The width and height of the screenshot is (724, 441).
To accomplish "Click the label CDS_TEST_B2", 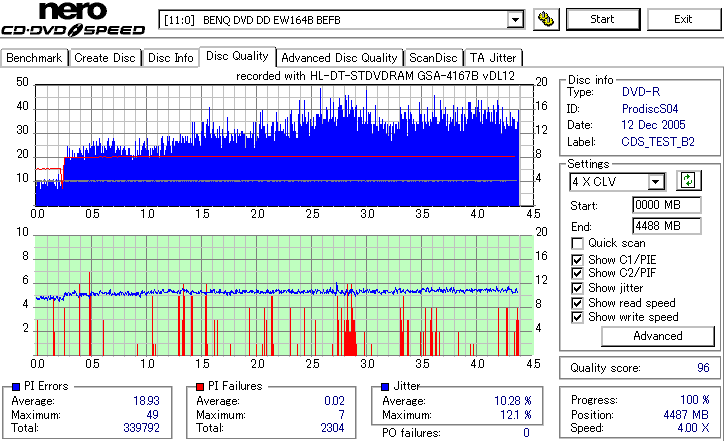I will [658, 142].
